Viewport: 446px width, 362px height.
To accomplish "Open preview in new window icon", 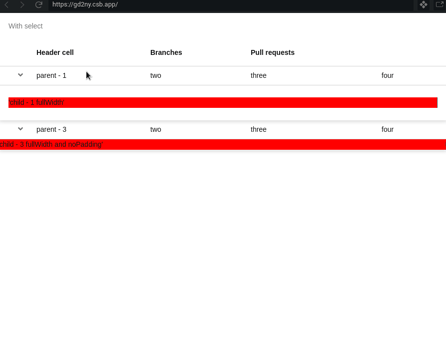I will coord(440,5).
